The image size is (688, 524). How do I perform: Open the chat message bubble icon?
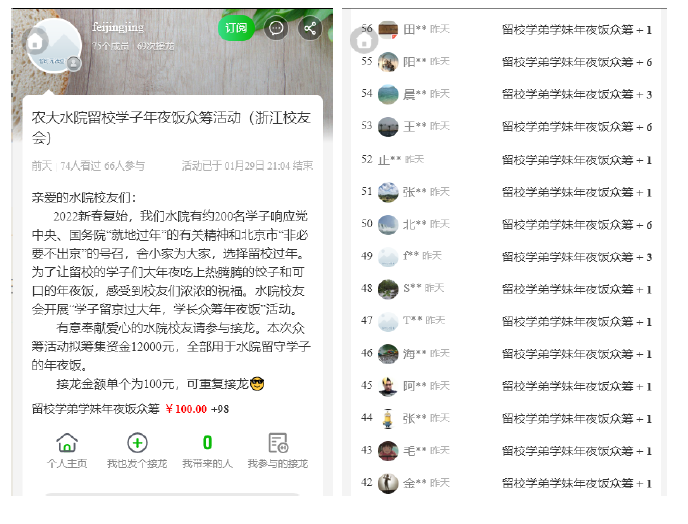point(276,29)
